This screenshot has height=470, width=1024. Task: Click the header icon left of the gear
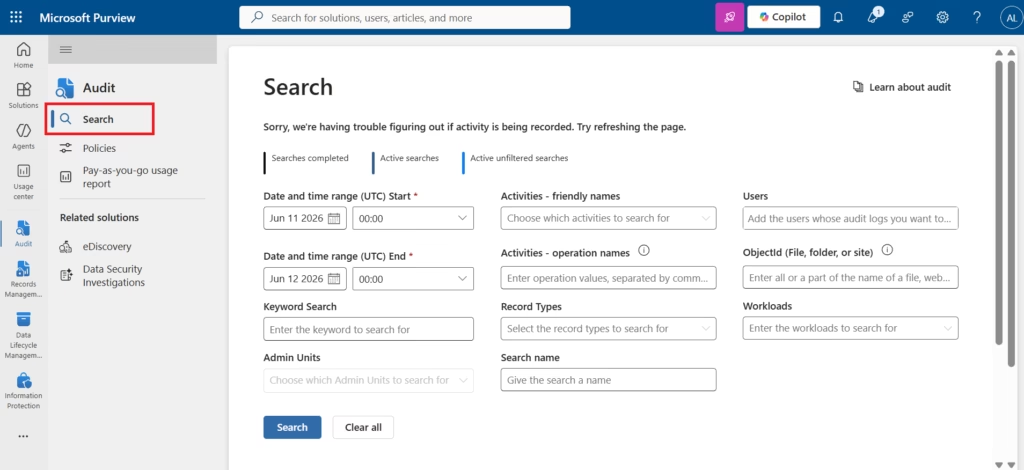coord(908,18)
